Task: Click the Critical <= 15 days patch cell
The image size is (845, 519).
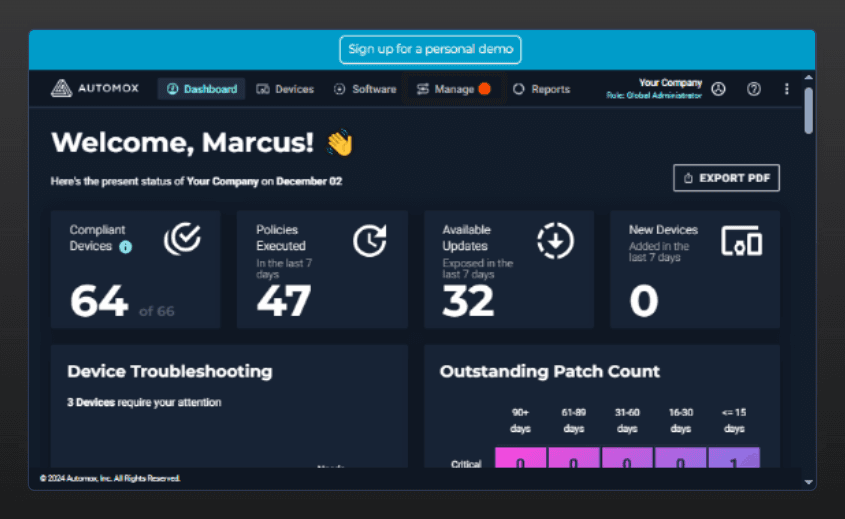Action: [734, 458]
